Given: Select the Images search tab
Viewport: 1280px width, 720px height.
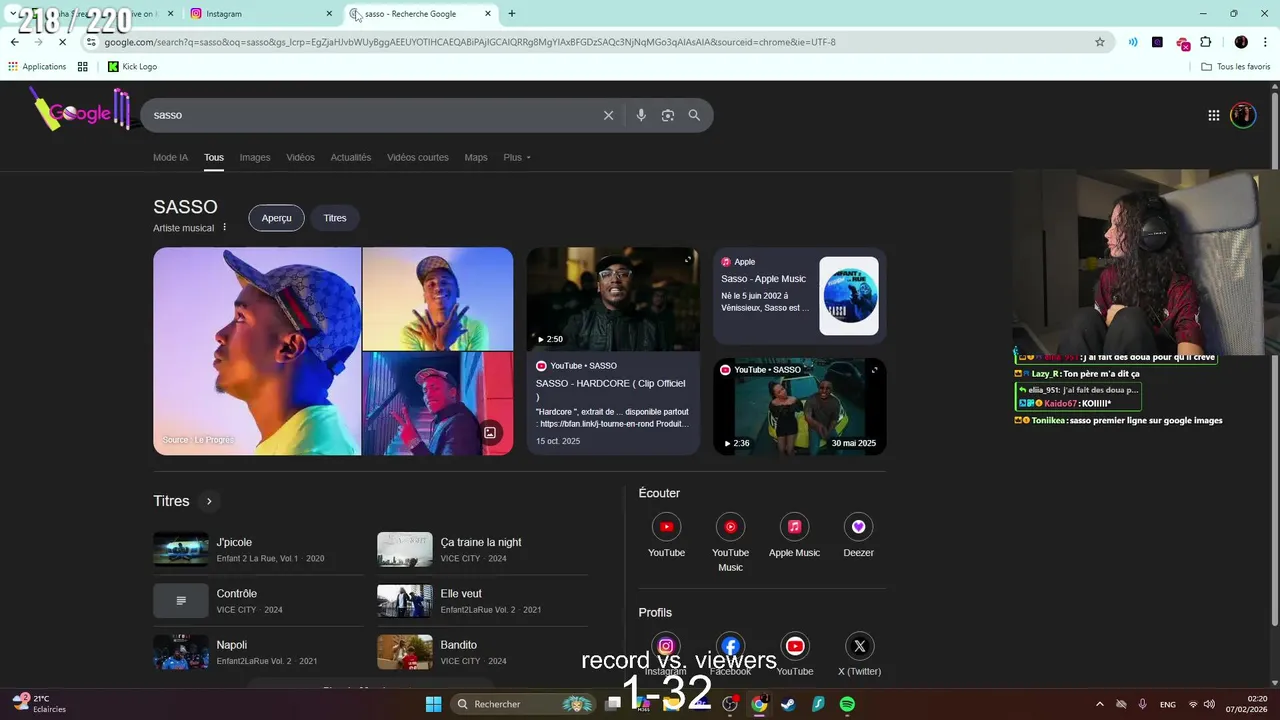Looking at the screenshot, I should [x=255, y=157].
